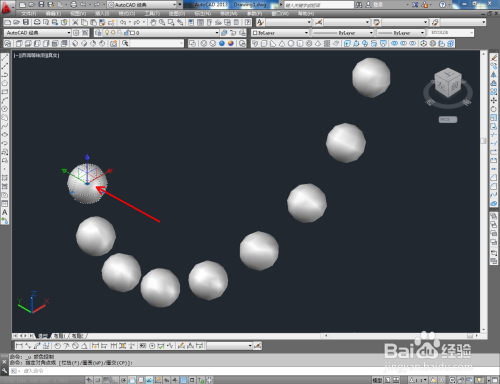Click the Save As icon in the quick access toolbar
The width and height of the screenshot is (500, 384).
click(51, 5)
